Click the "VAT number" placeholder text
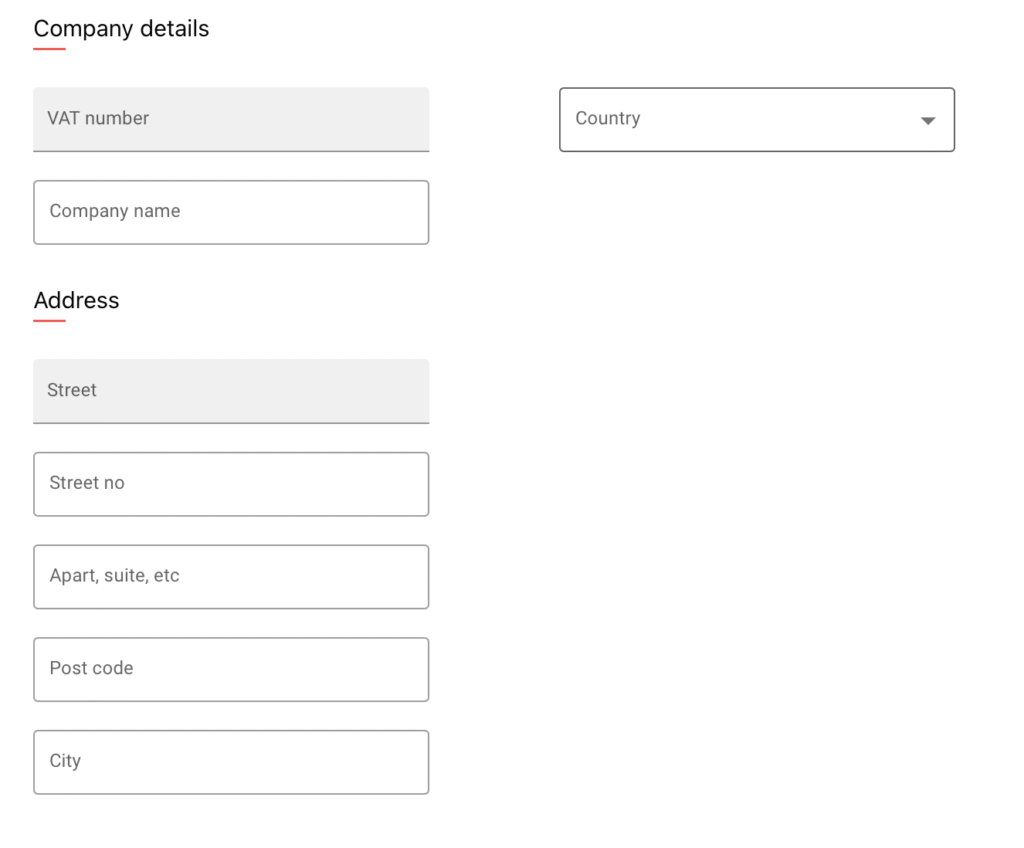1024x848 pixels. [98, 118]
